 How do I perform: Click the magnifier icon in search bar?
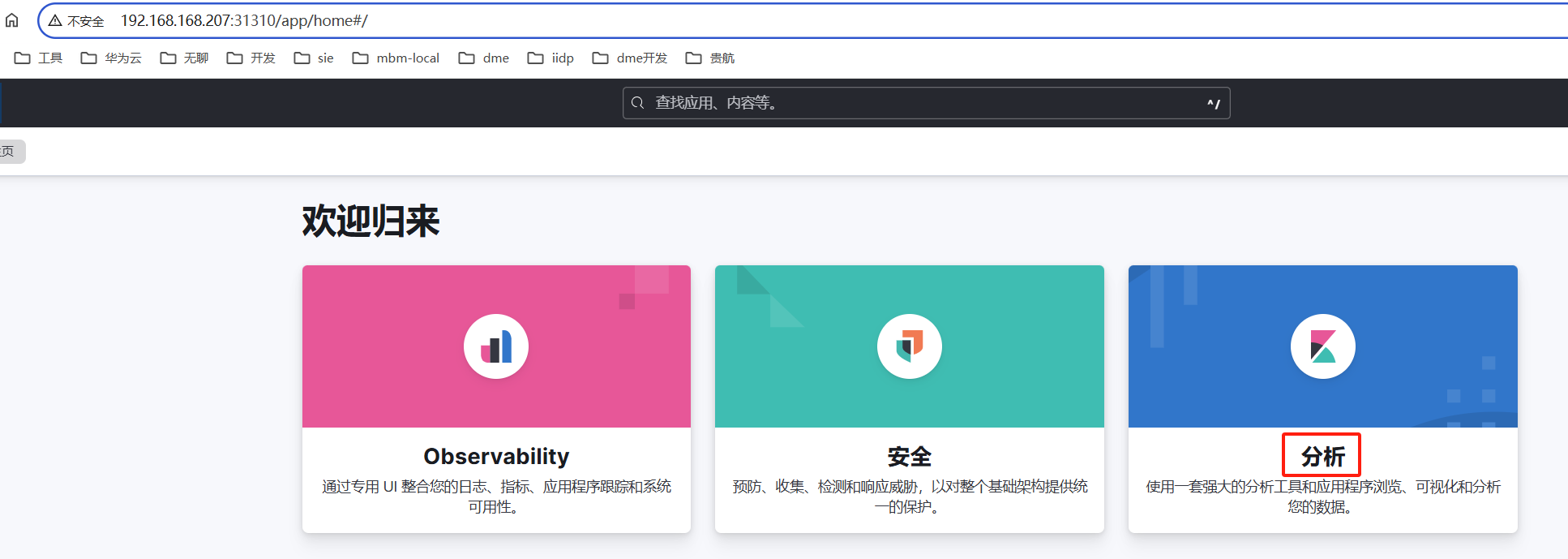tap(638, 103)
